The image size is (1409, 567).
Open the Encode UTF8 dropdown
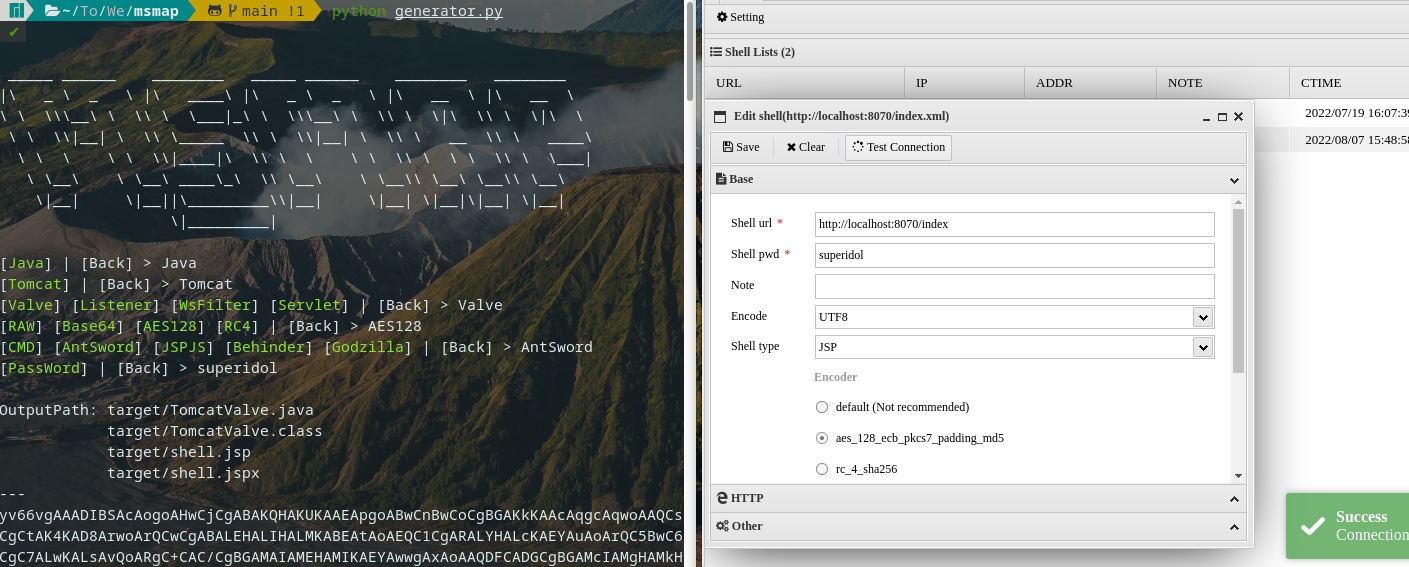pyautogui.click(x=1203, y=317)
